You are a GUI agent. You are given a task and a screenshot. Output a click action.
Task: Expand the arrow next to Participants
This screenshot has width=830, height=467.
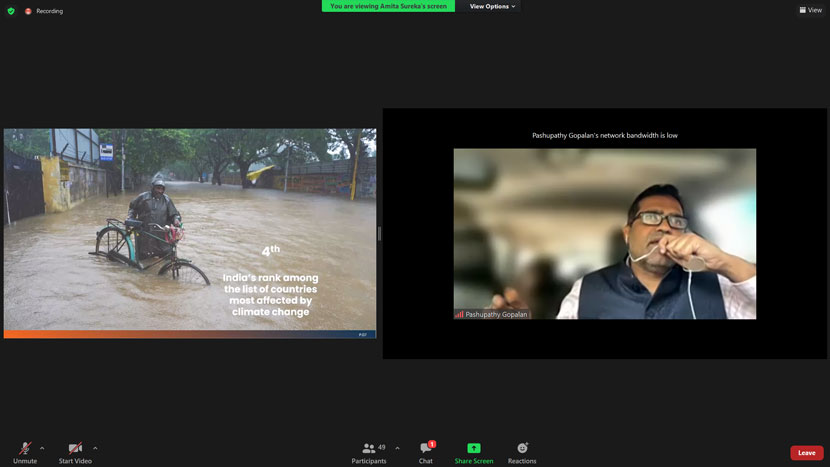tap(397, 448)
